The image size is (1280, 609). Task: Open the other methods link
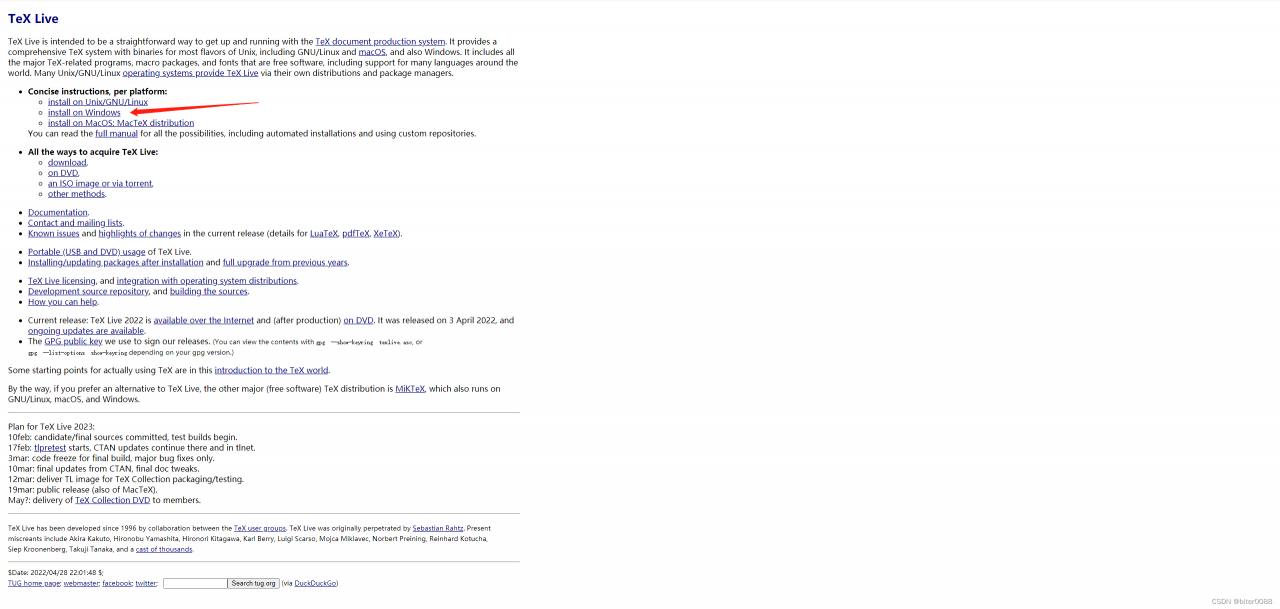pos(76,194)
